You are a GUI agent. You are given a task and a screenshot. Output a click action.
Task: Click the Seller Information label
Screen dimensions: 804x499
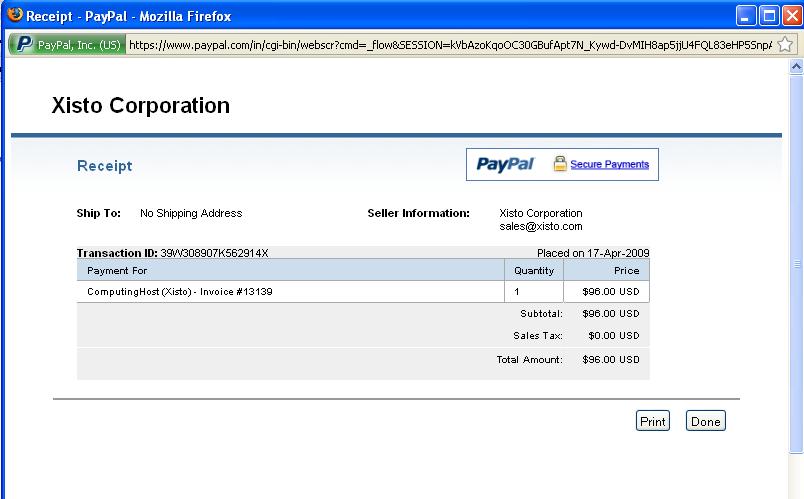[418, 213]
